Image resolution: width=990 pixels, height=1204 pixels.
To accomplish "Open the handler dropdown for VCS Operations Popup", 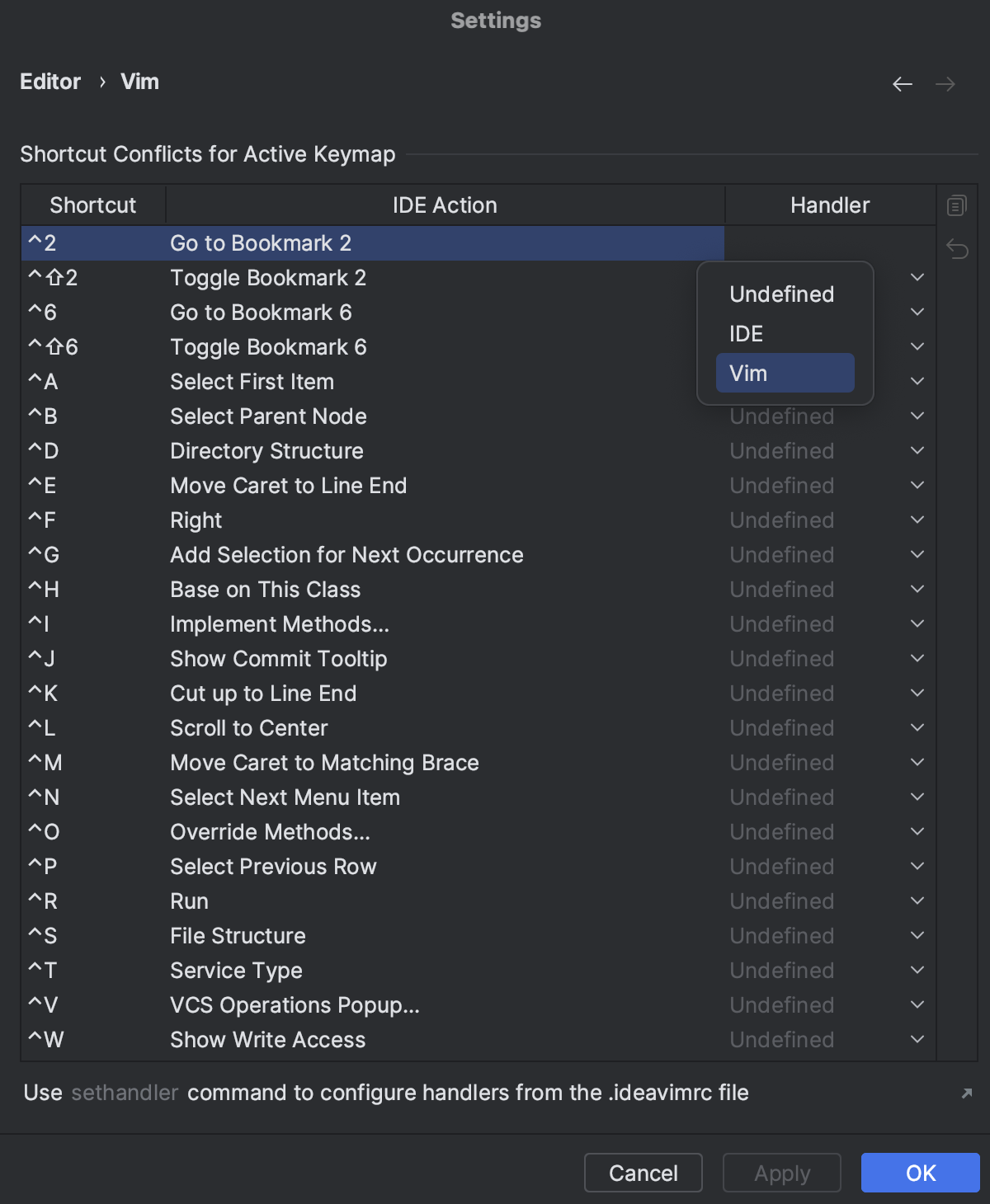I will [917, 1004].
